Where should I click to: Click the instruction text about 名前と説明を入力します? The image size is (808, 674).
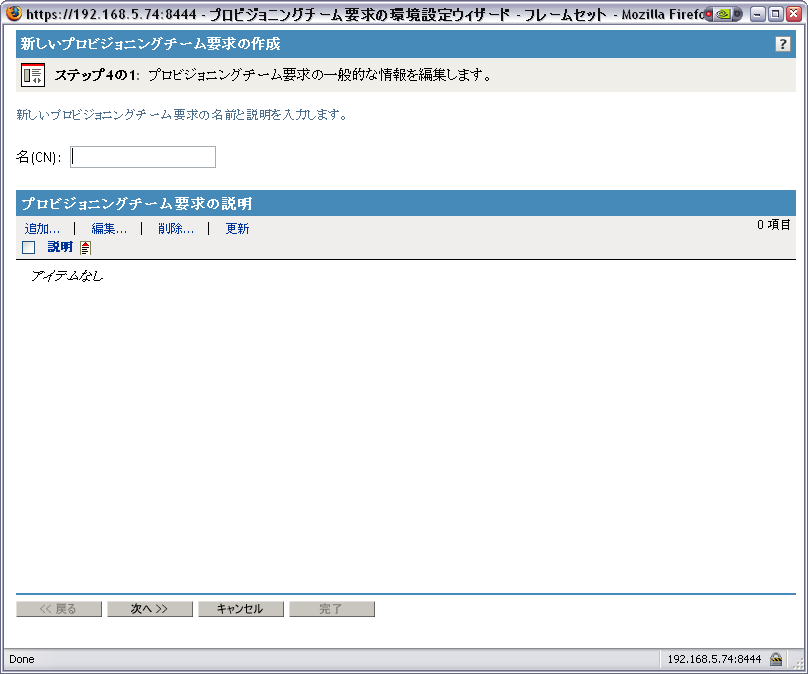click(x=182, y=114)
